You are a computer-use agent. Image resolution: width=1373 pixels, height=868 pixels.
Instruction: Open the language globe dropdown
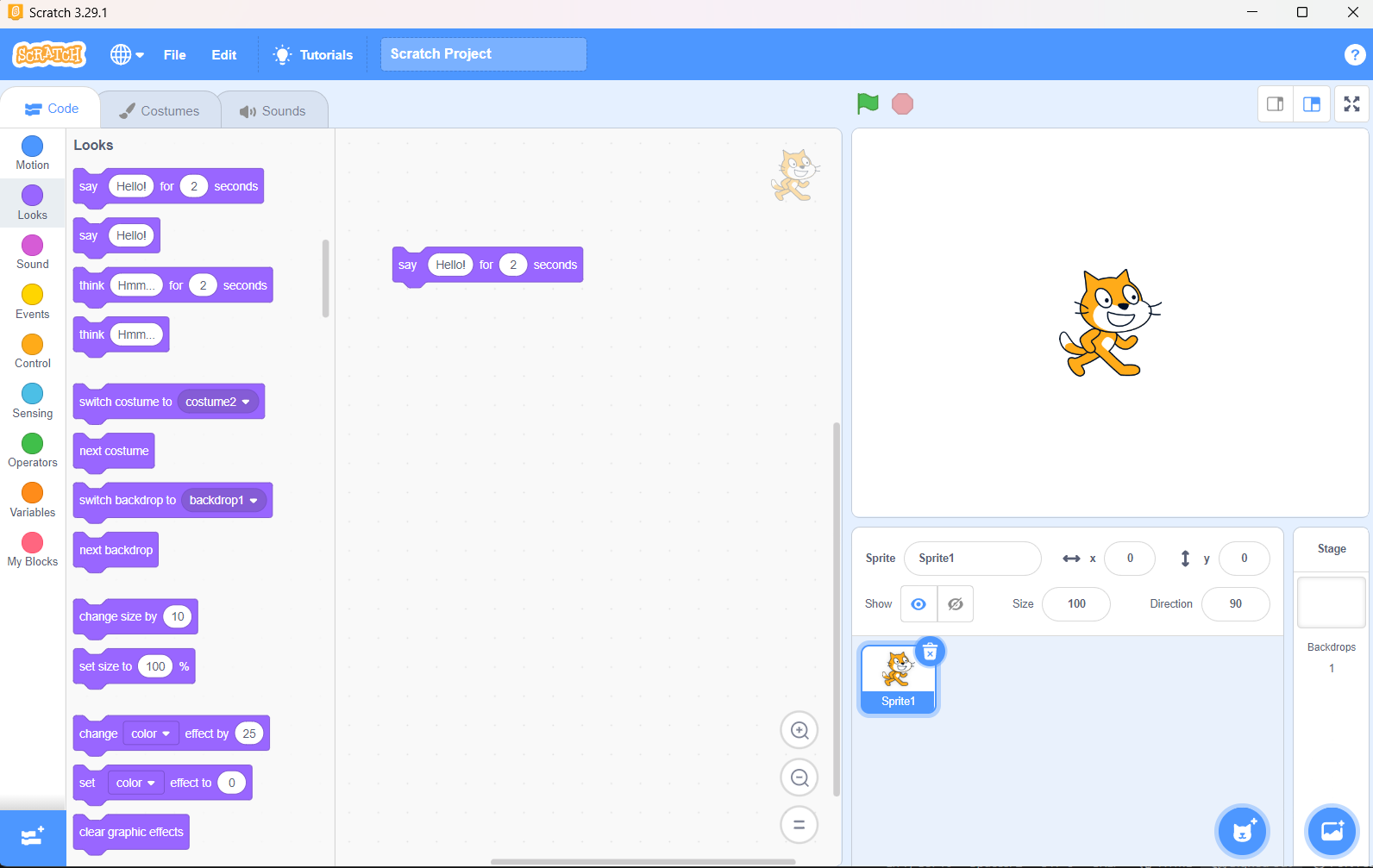point(127,54)
